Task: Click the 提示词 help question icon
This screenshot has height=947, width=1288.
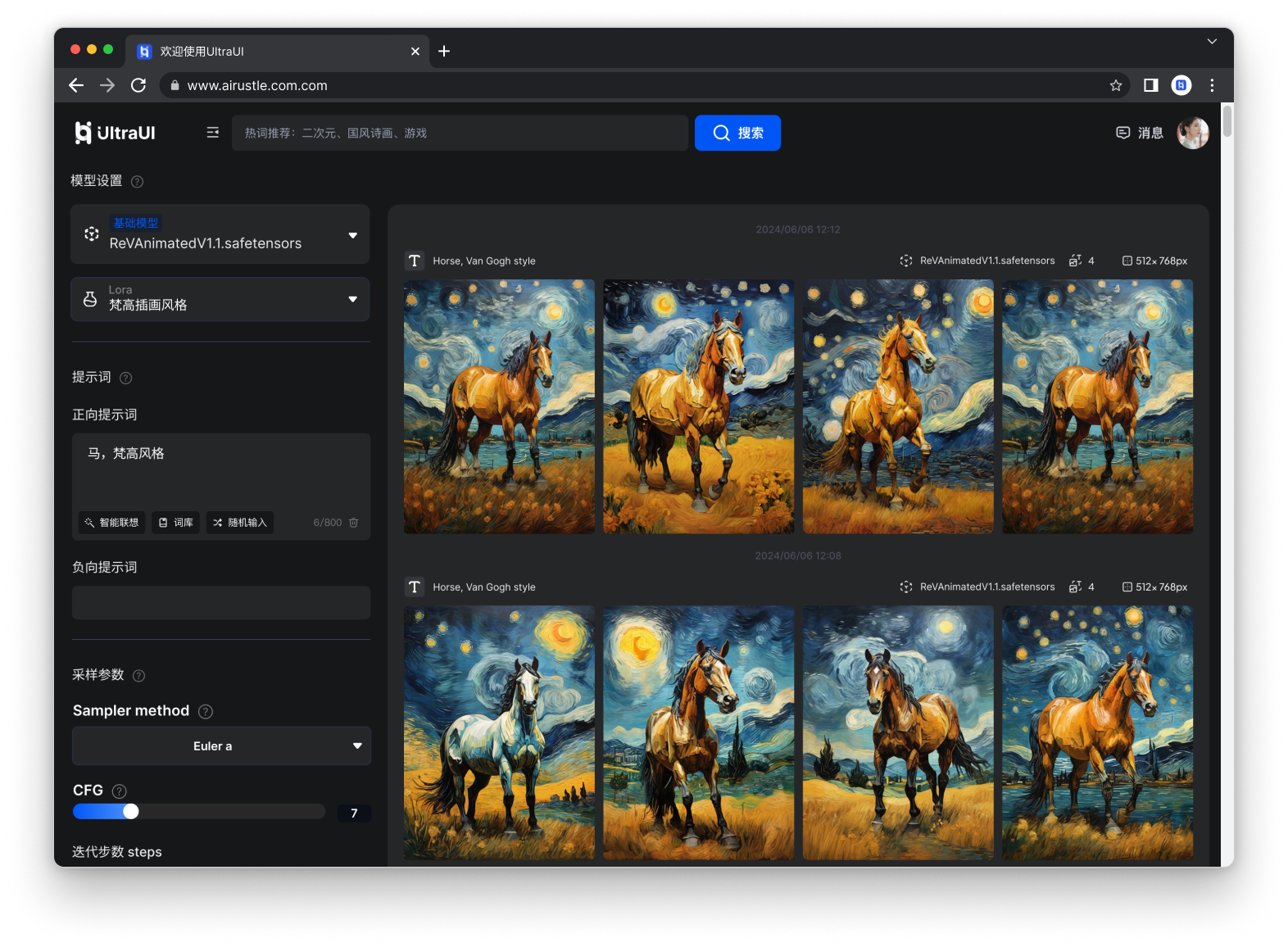Action: pyautogui.click(x=126, y=378)
